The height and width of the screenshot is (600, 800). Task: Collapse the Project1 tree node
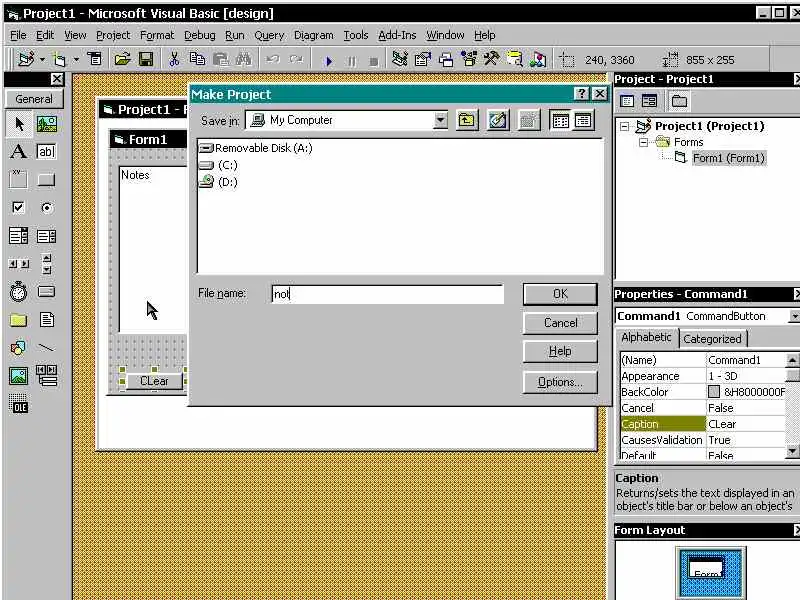click(x=624, y=126)
